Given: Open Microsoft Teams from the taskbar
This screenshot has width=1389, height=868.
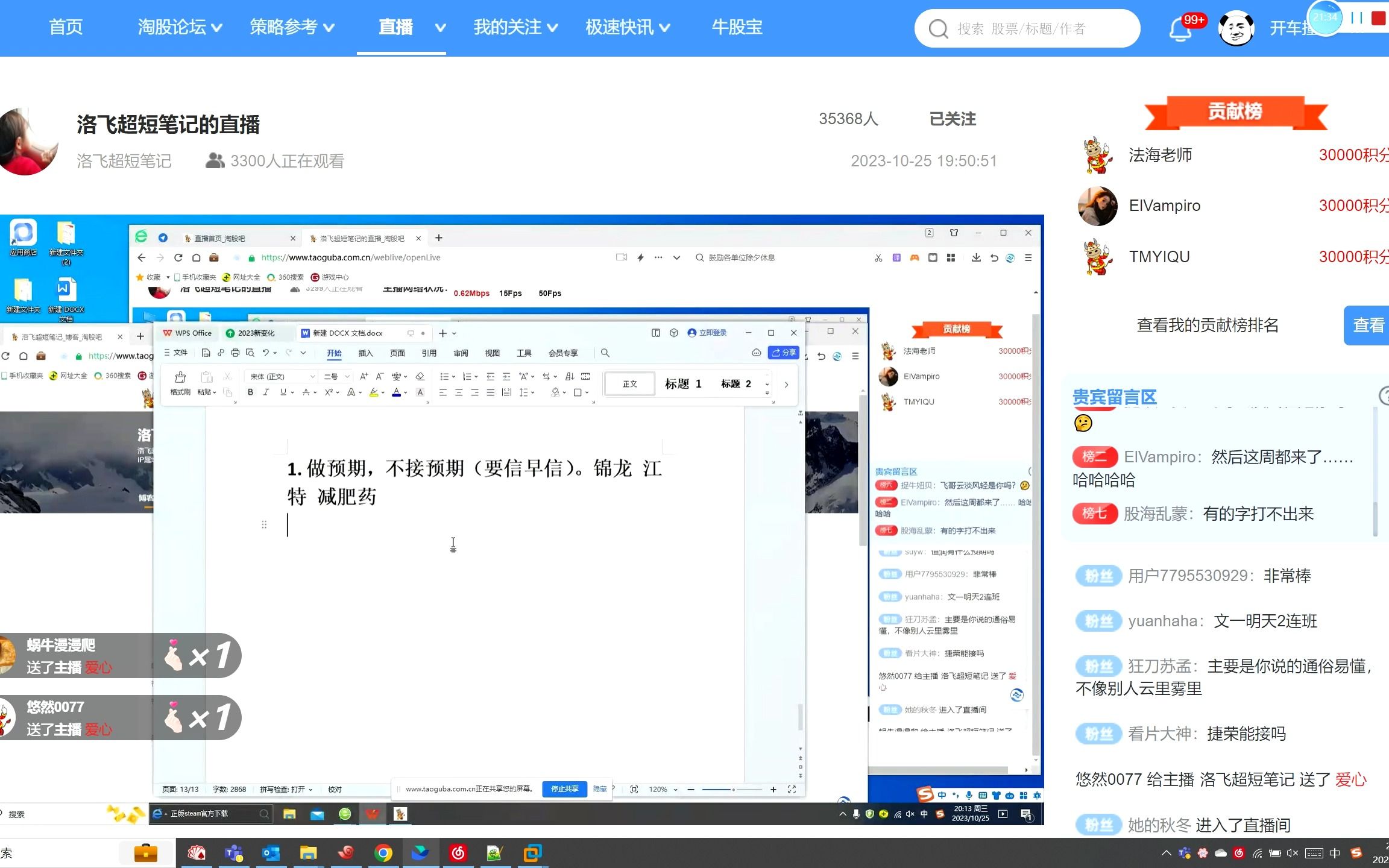Looking at the screenshot, I should [x=233, y=853].
